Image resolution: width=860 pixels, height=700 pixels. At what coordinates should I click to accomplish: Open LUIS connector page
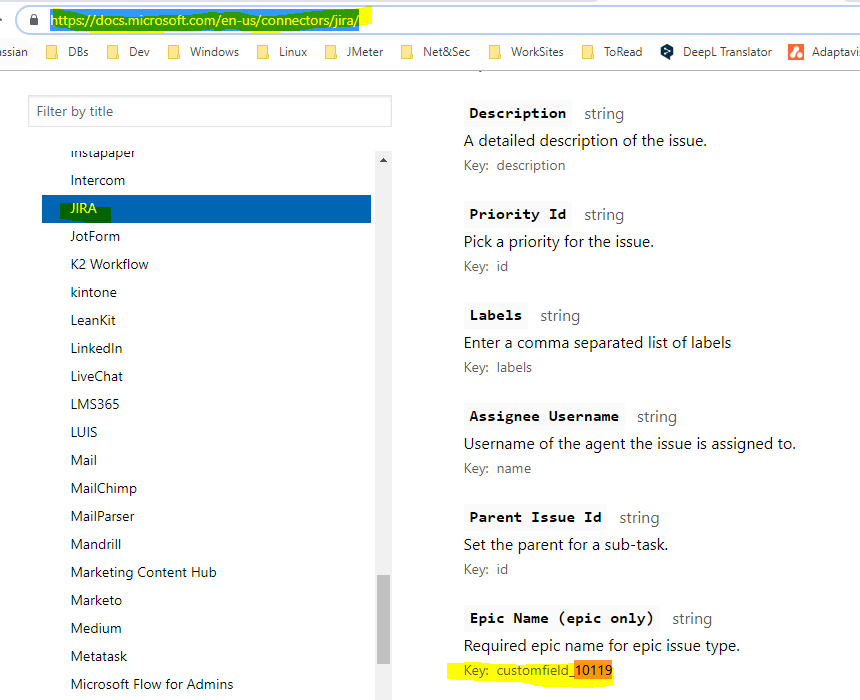[84, 432]
